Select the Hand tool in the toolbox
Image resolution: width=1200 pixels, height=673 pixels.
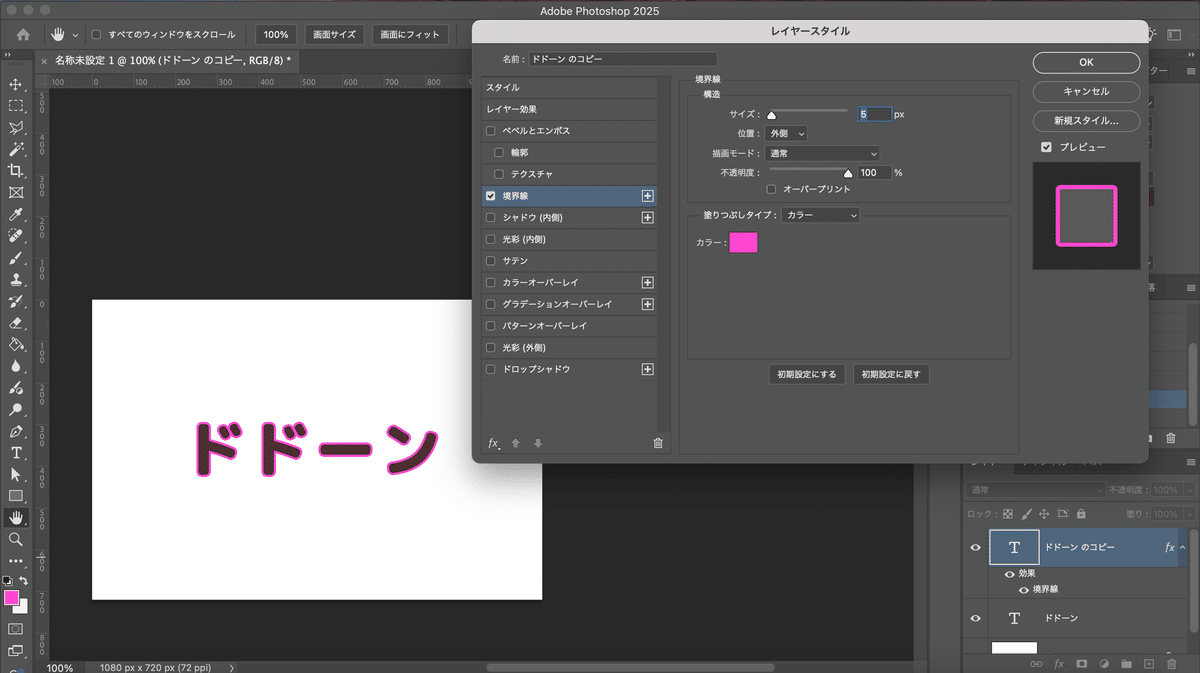click(x=16, y=517)
